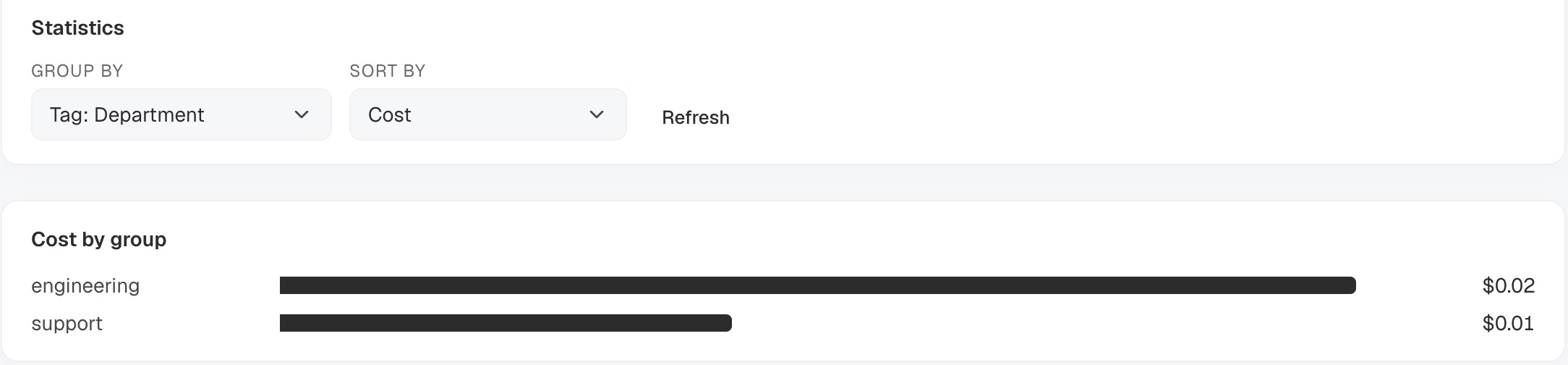Screen dimensions: 1568x365
Task: Click the rounded tip of support bar
Action: point(726,323)
